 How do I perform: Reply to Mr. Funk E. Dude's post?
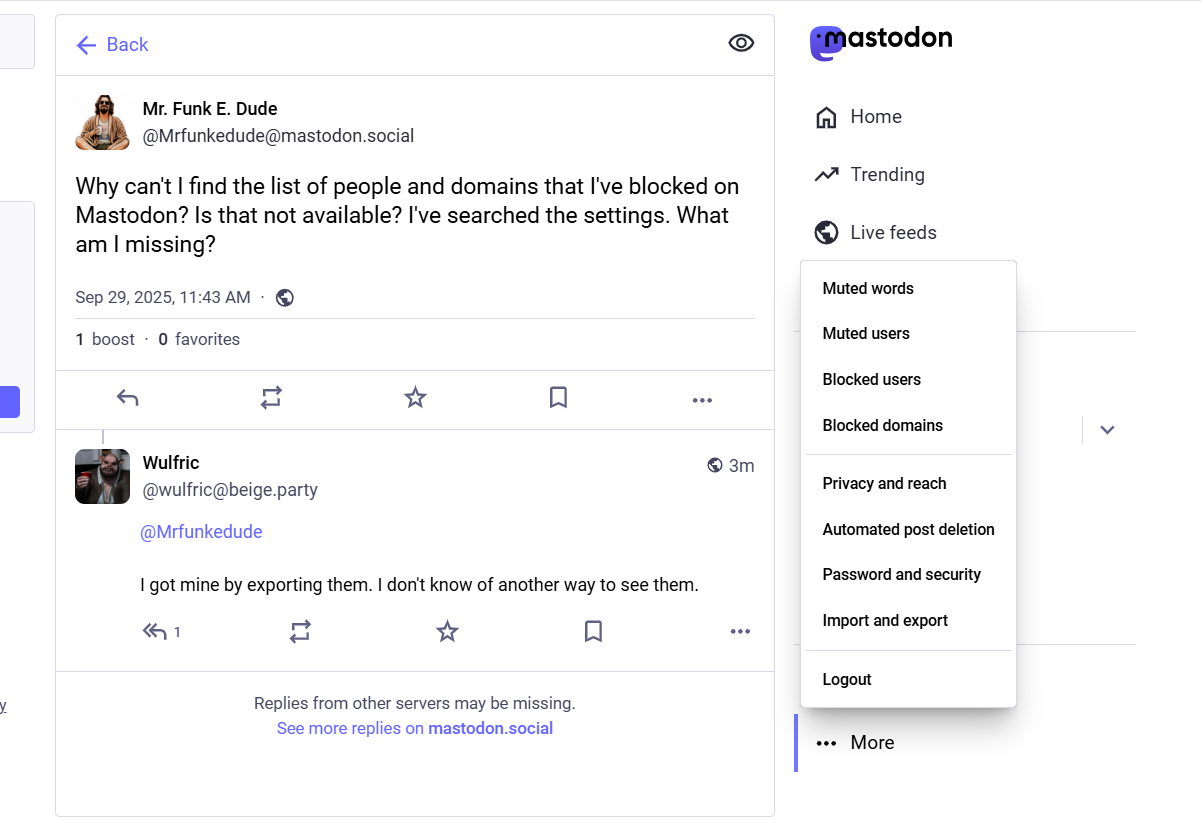pyautogui.click(x=127, y=397)
